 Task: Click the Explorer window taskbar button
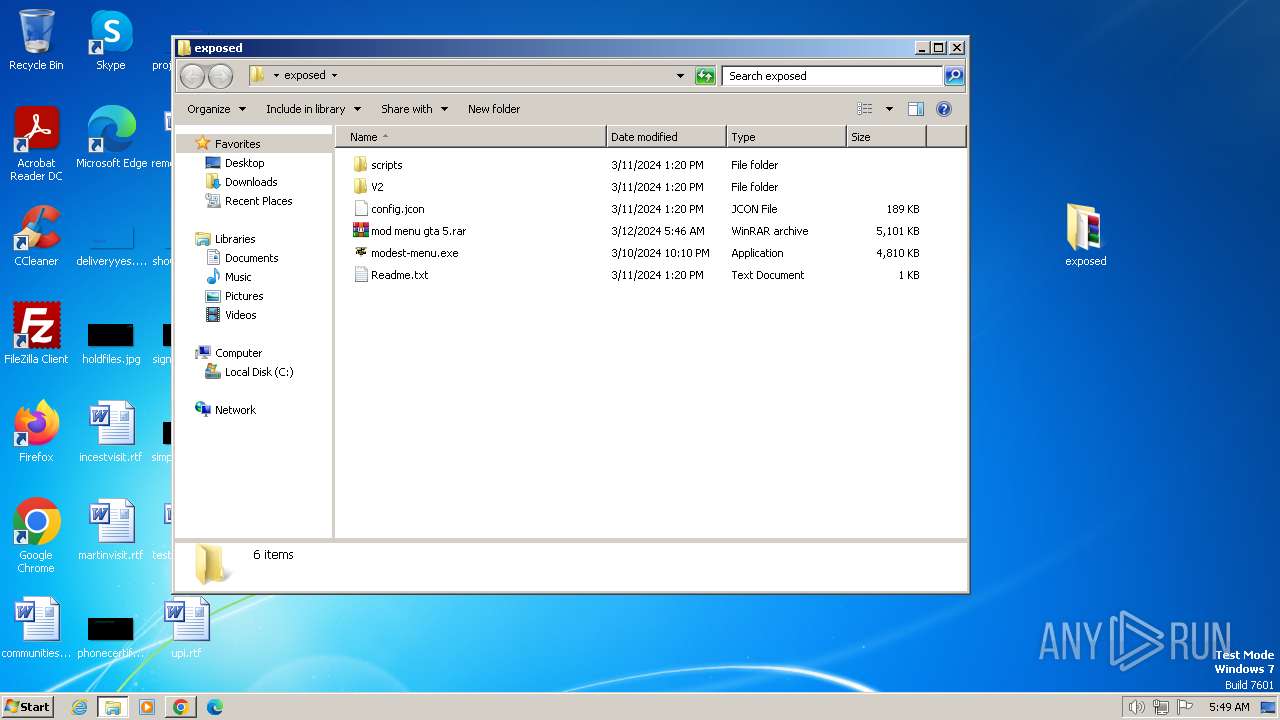tap(113, 707)
